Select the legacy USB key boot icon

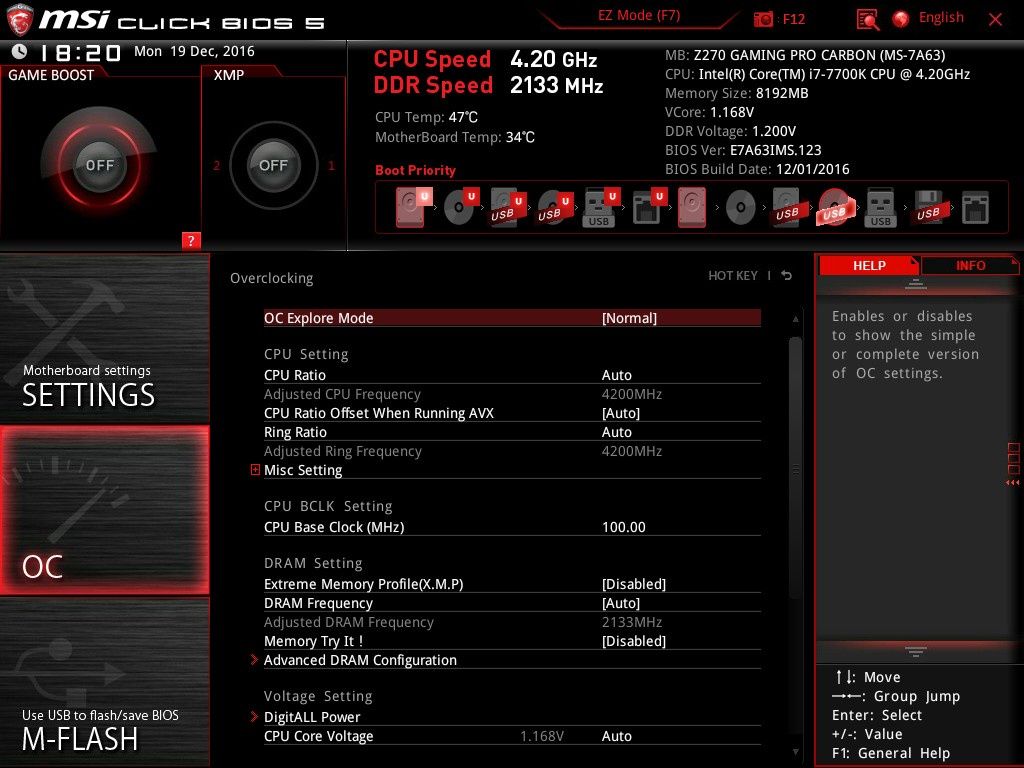click(880, 207)
